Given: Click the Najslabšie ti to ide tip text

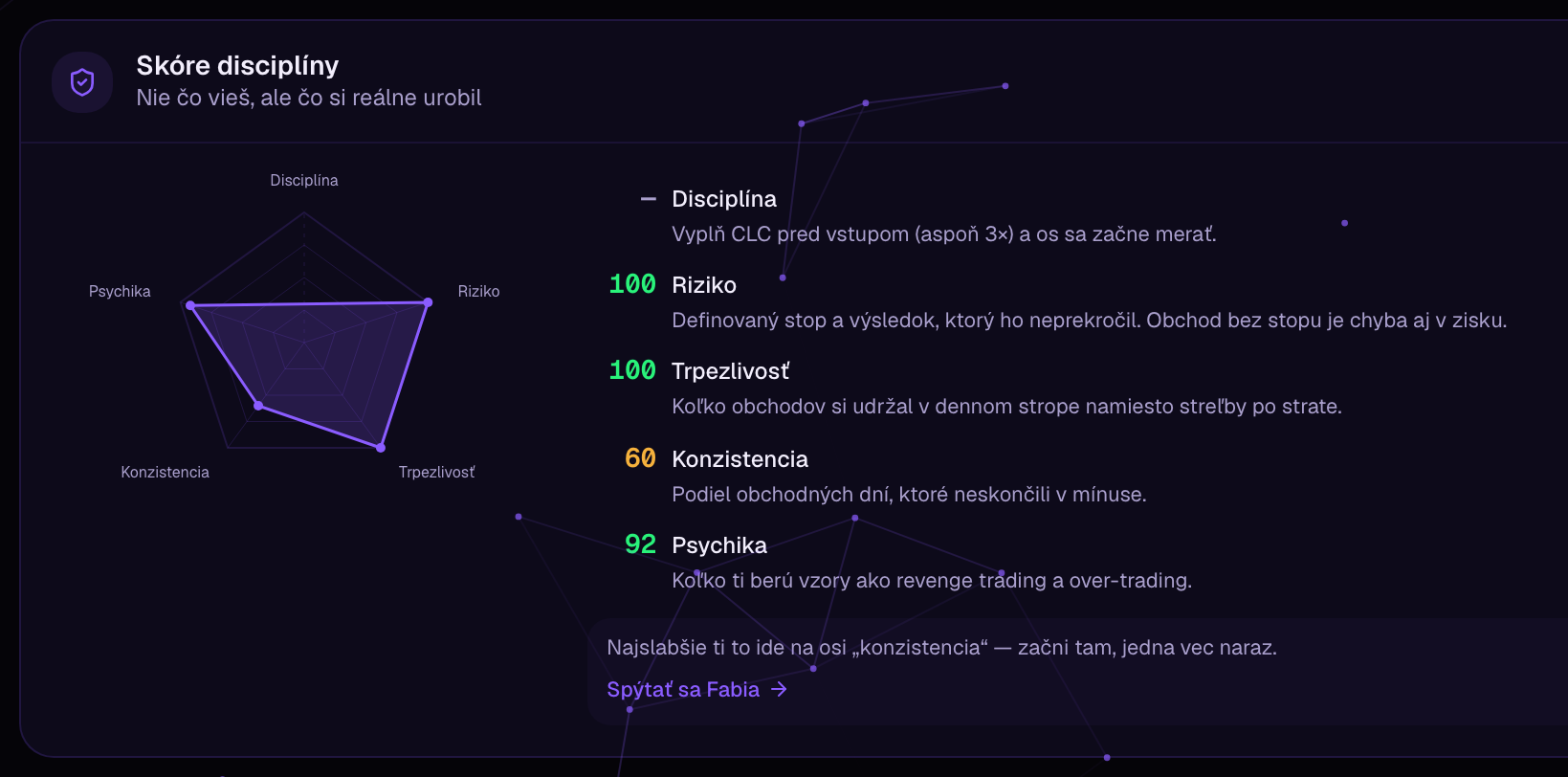Looking at the screenshot, I should (x=941, y=648).
